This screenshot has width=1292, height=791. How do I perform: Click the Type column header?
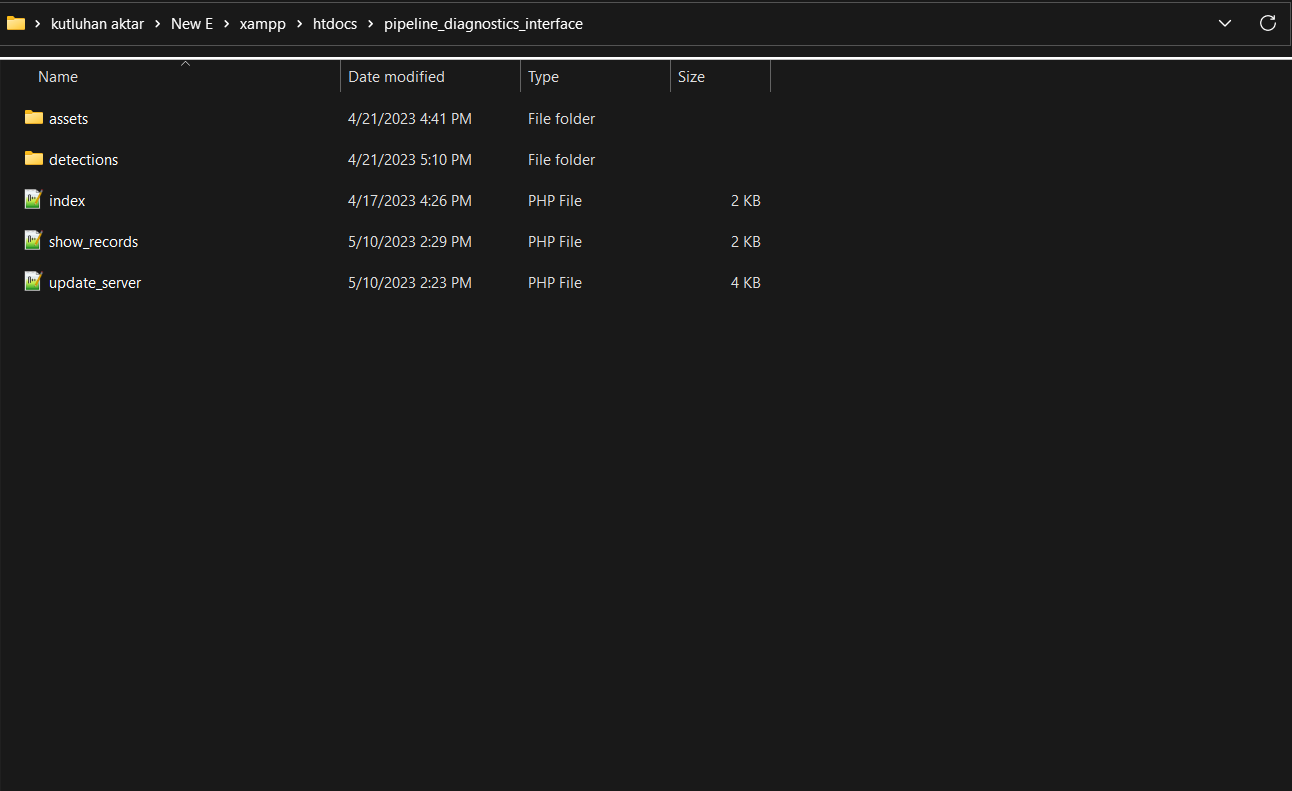[x=543, y=76]
